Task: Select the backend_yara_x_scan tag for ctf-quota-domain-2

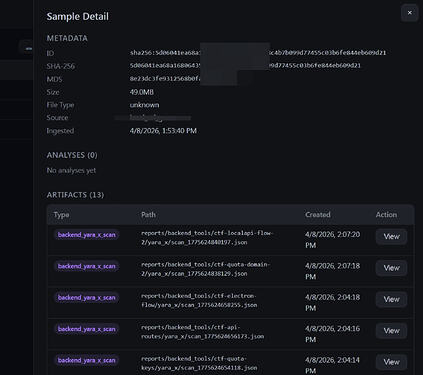Action: pyautogui.click(x=87, y=266)
